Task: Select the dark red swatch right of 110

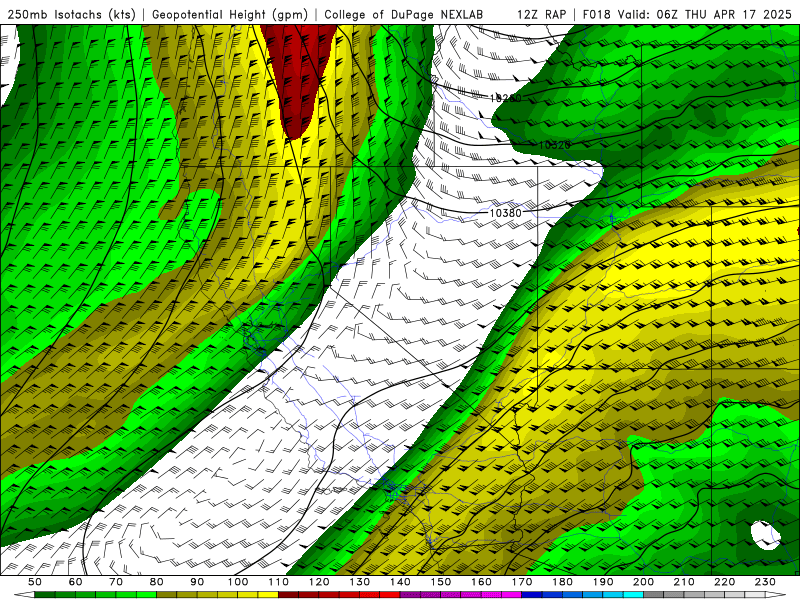Action: [289, 595]
